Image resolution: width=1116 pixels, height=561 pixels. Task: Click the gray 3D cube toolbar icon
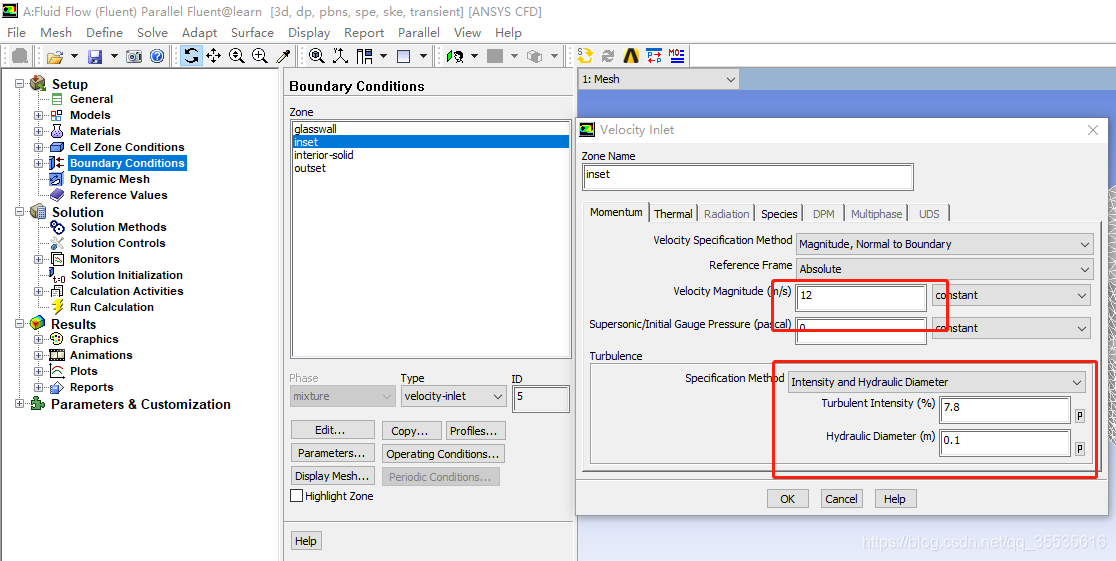tap(535, 56)
